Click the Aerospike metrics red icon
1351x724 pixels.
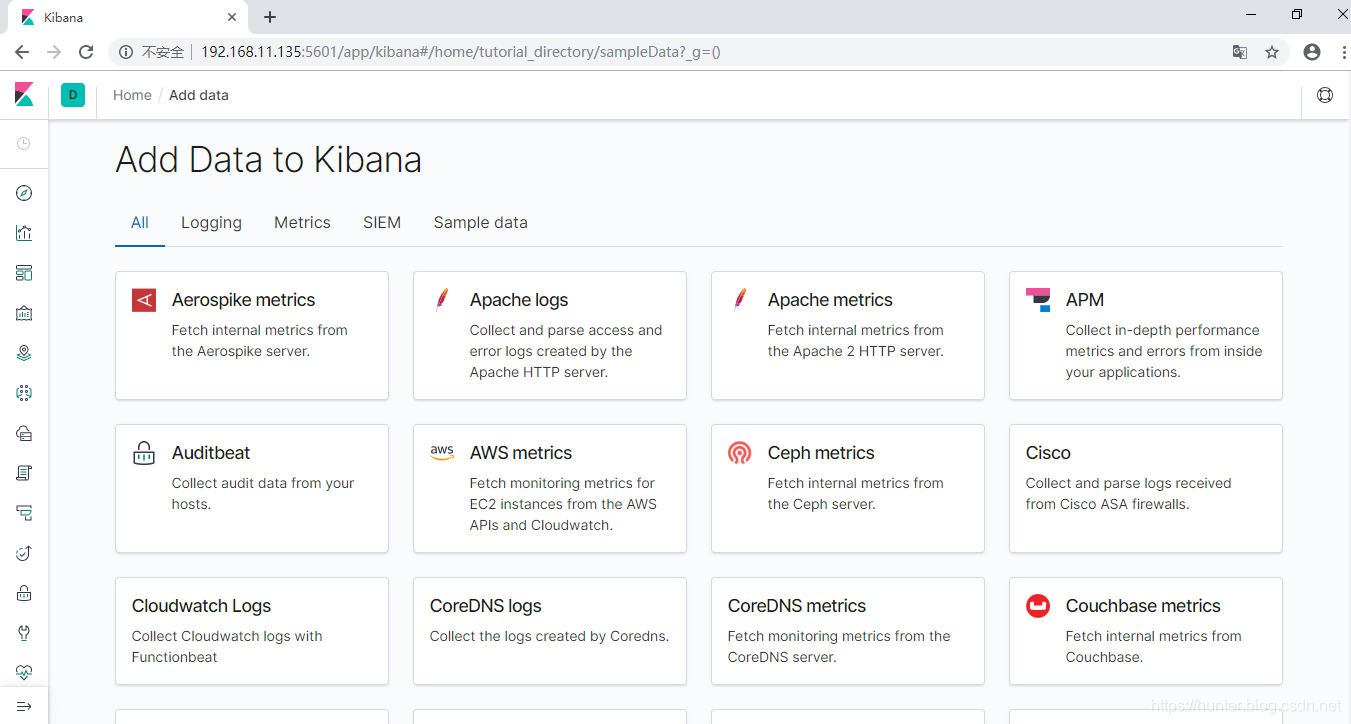point(144,300)
